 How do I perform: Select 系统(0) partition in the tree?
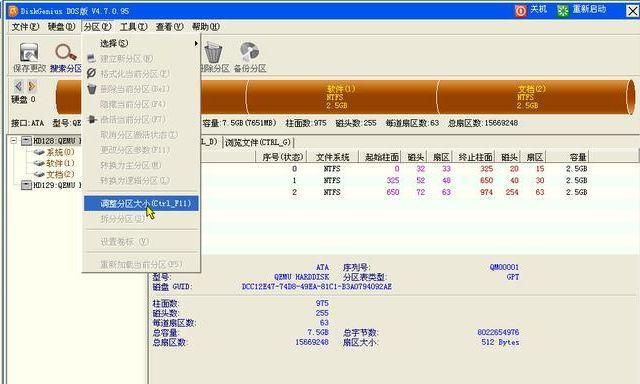click(x=60, y=152)
